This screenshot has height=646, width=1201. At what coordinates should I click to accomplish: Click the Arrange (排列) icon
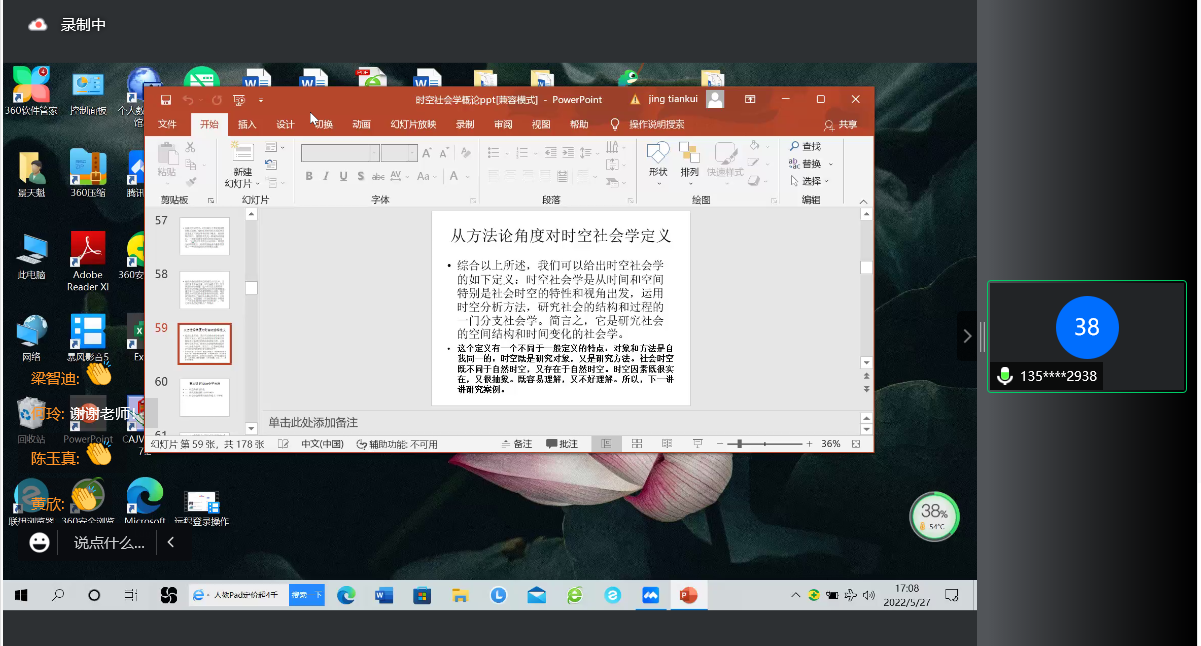[689, 152]
